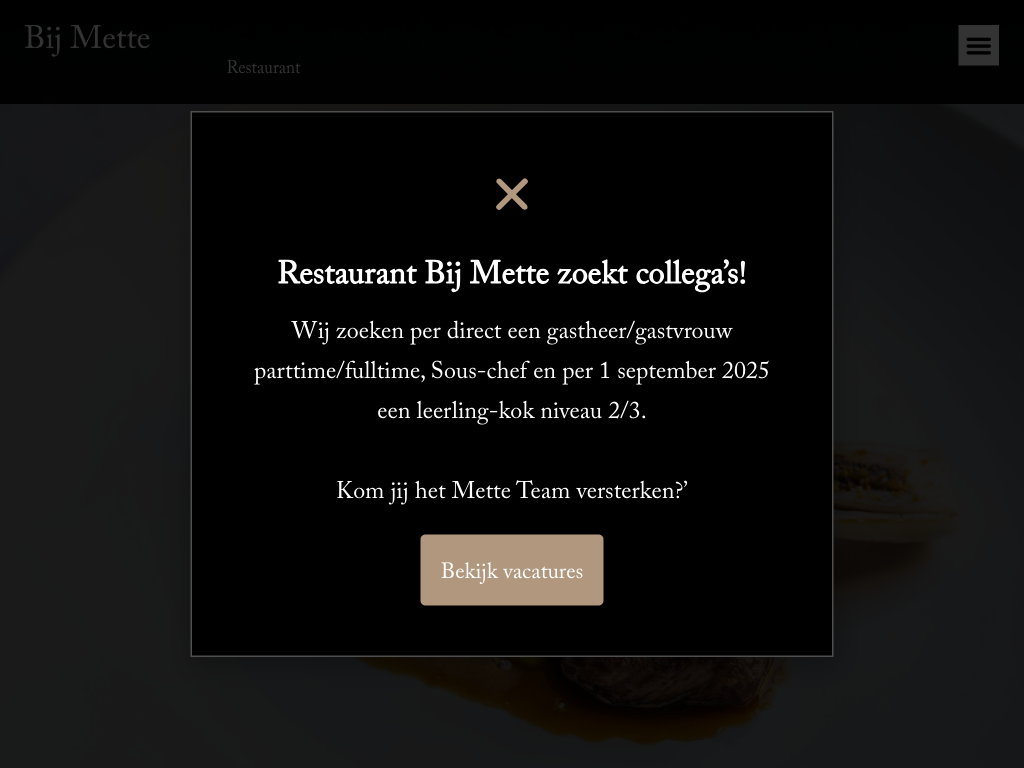This screenshot has width=1024, height=768.
Task: Click the text mentioning Sous-chef
Action: coord(478,373)
